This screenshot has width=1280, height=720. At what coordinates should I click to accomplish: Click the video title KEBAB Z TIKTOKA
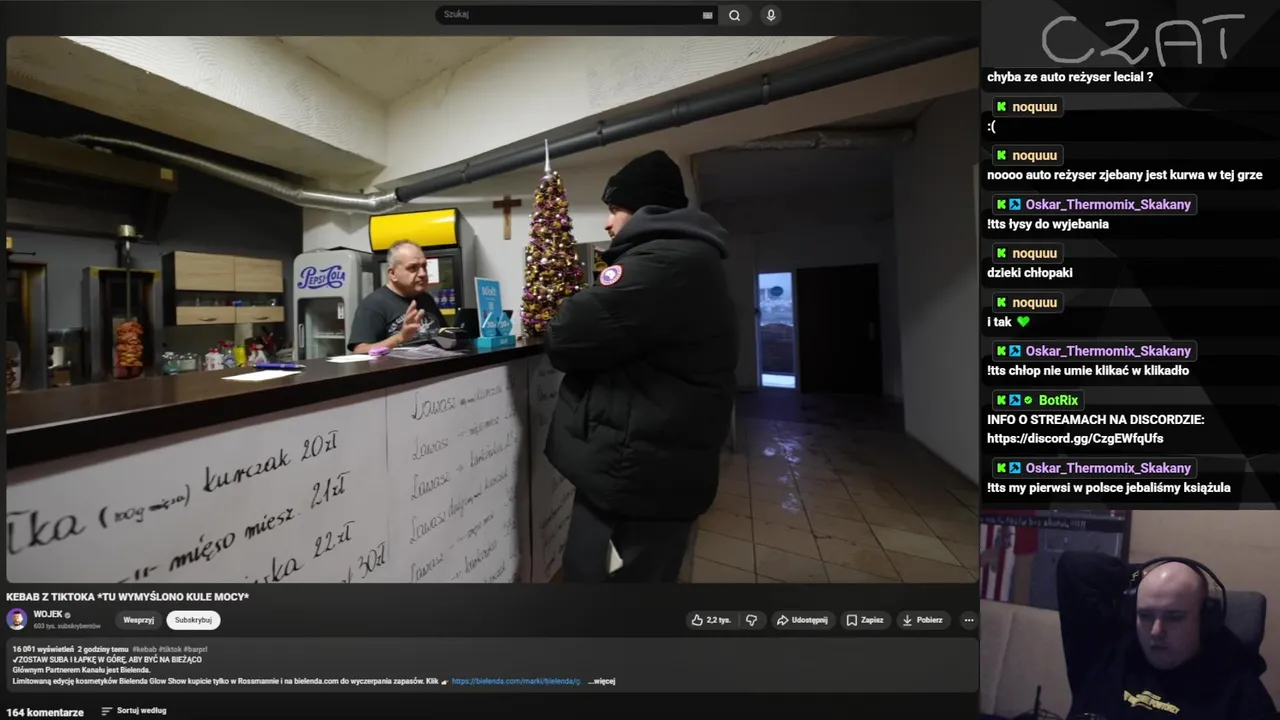[128, 597]
